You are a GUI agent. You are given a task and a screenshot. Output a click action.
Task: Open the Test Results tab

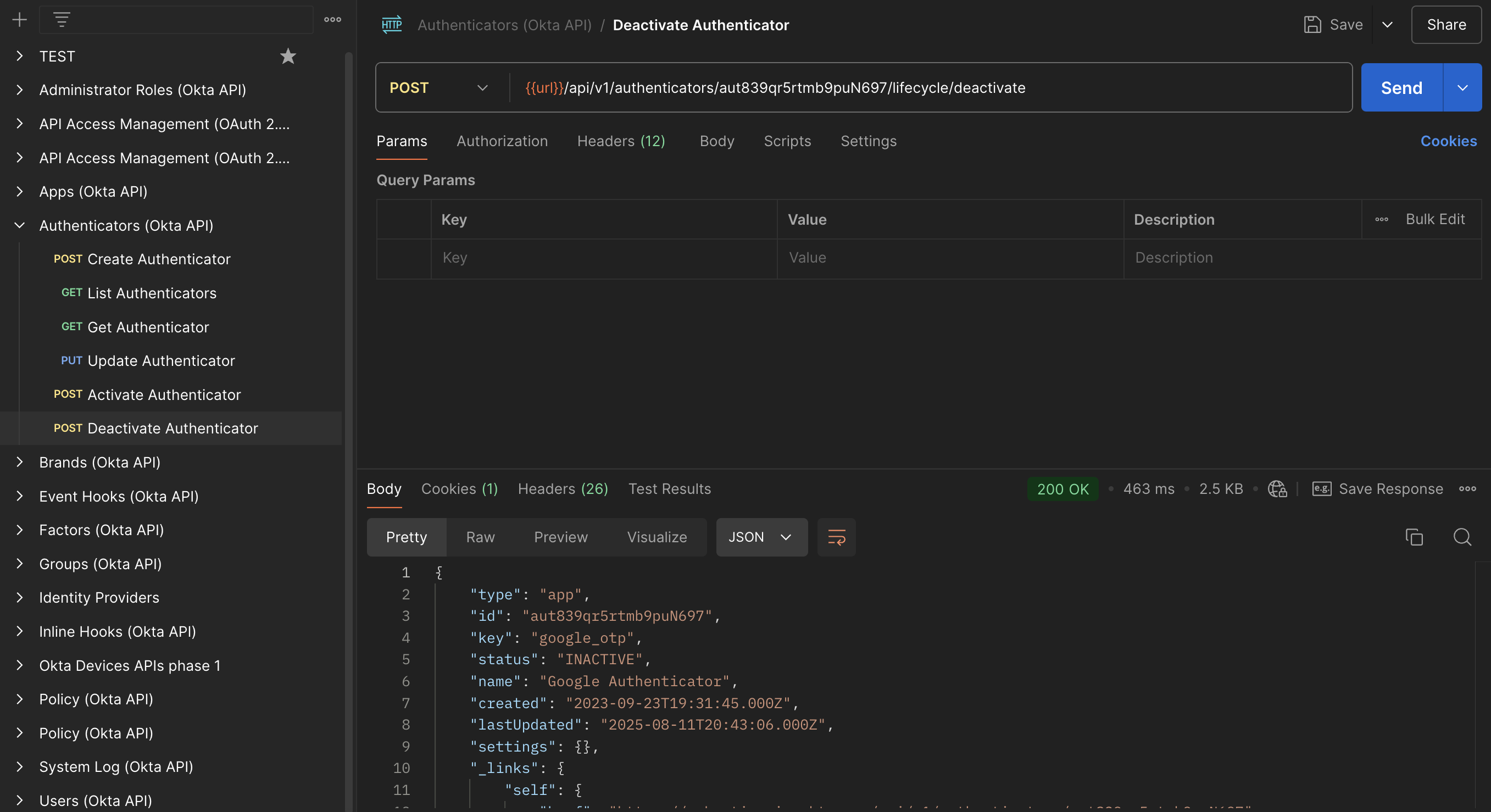669,489
